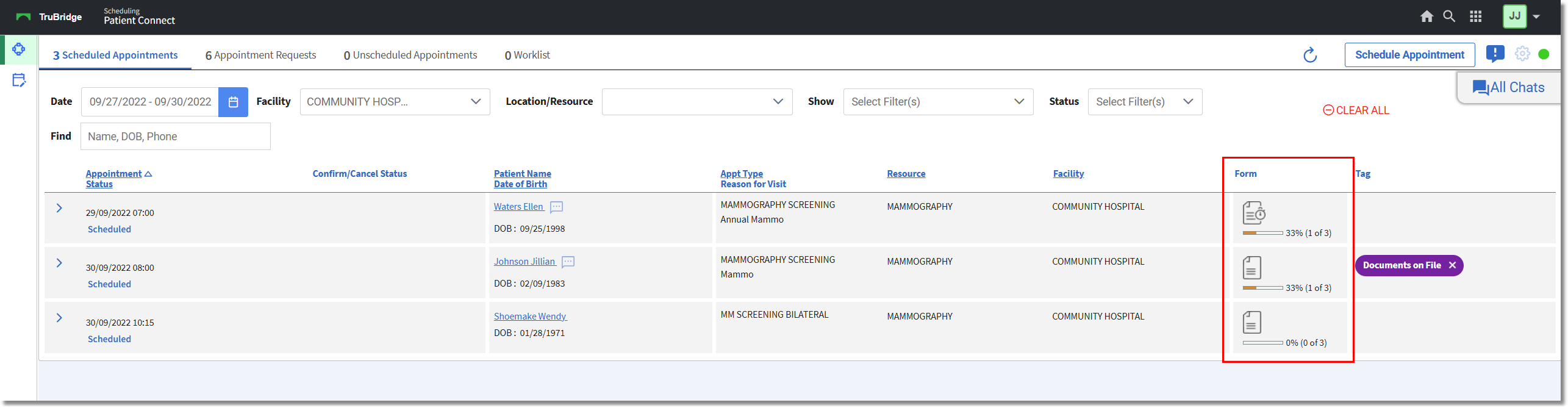Click Scheduled status for 30/09/2022 08:00
This screenshot has height=408, width=1568.
(109, 284)
